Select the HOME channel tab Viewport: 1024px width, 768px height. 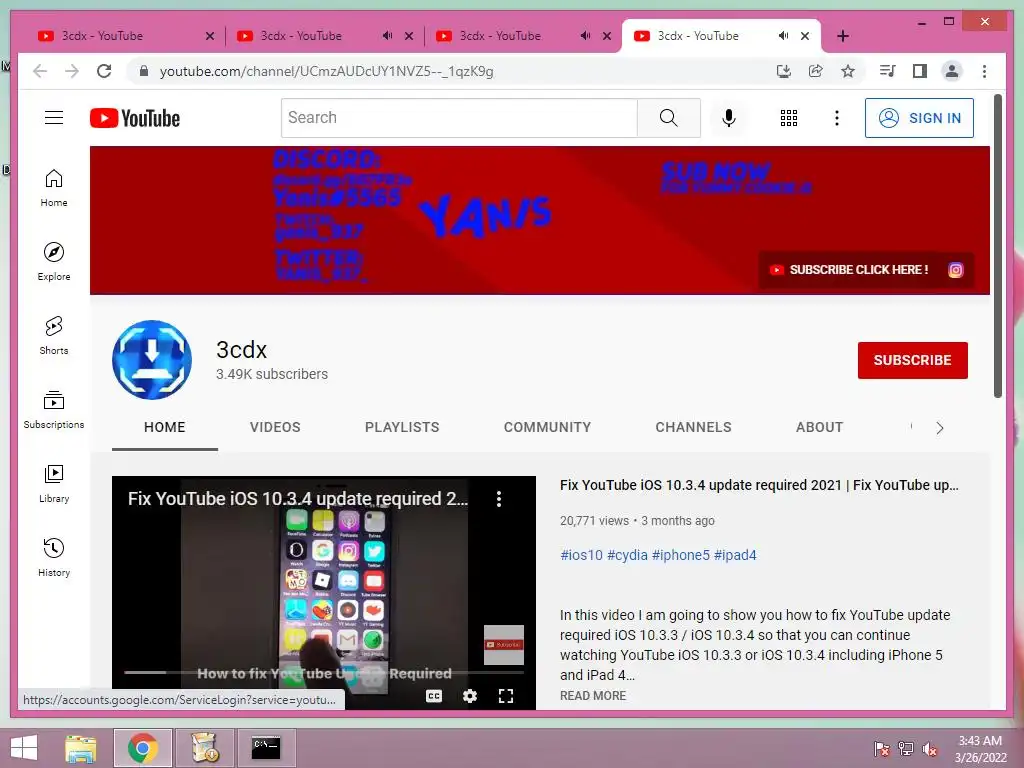click(165, 427)
